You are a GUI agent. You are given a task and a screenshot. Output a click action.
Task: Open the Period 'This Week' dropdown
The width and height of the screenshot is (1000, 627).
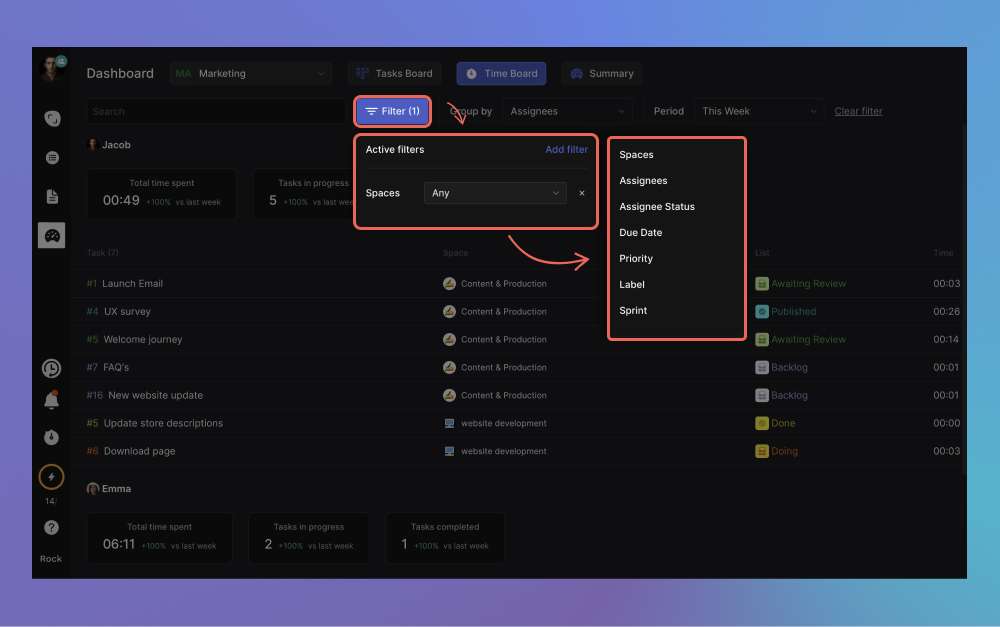pyautogui.click(x=759, y=111)
